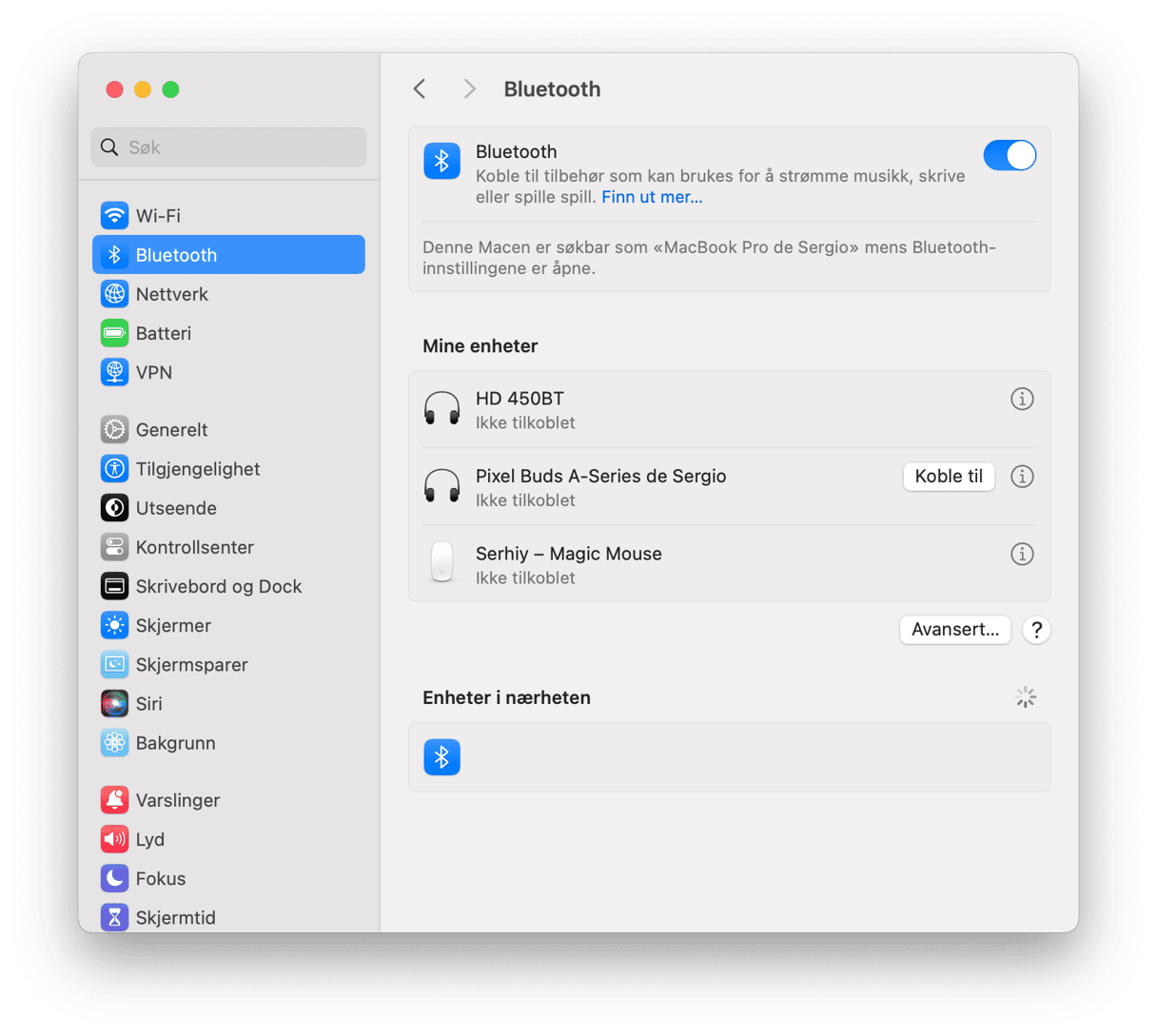Open Varslinger notification settings
Screen dimensions: 1157x1036
click(177, 800)
